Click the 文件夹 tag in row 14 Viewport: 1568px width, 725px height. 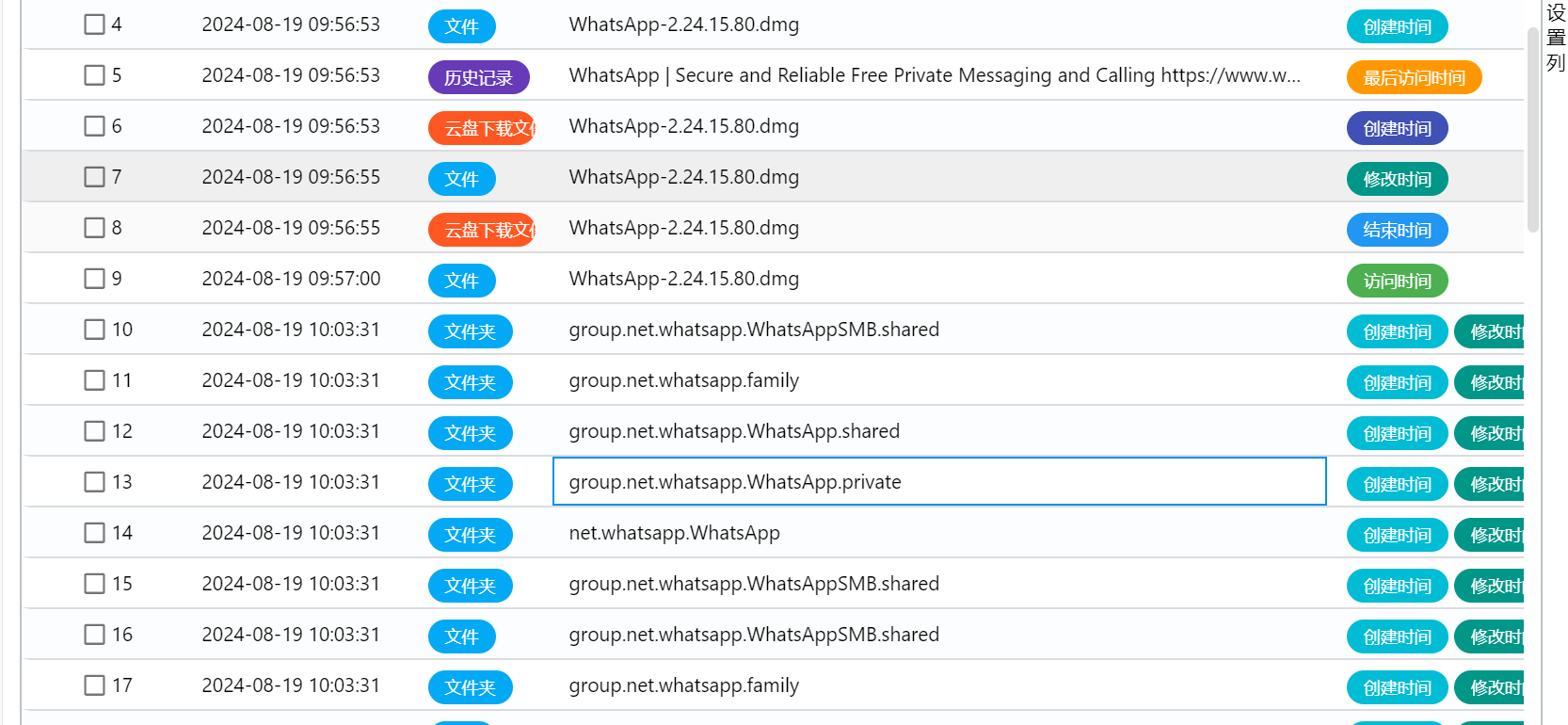471,535
